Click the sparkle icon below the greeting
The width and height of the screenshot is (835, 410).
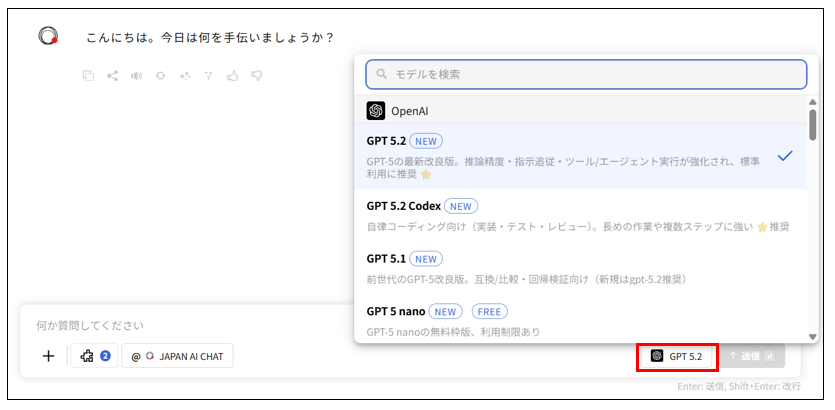[185, 75]
